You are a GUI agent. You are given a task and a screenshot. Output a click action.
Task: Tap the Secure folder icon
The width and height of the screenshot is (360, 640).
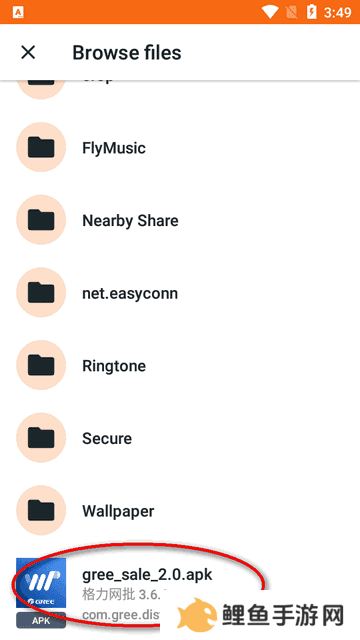coord(41,438)
